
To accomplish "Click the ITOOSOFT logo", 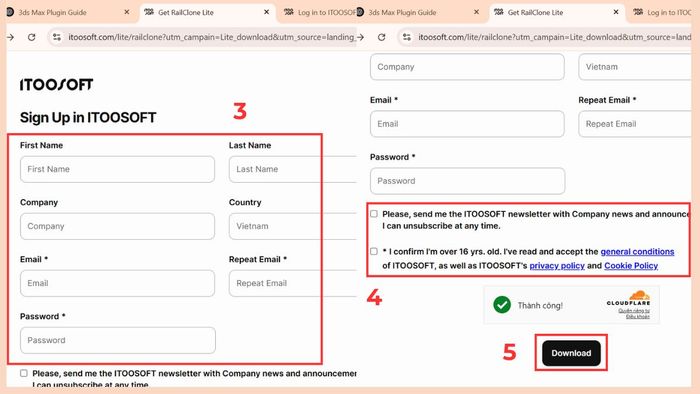I will 57,84.
